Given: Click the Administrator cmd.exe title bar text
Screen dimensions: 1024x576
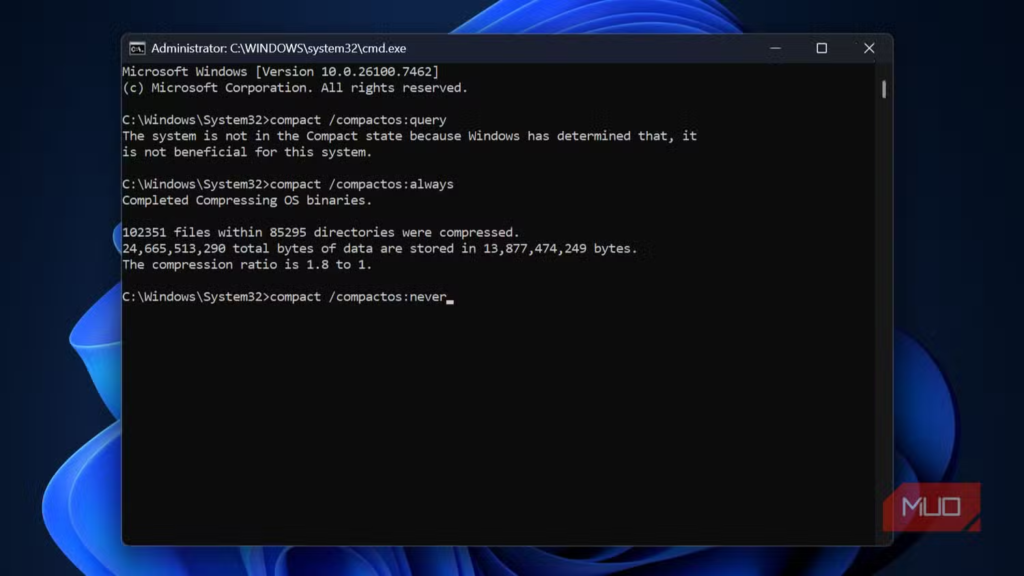Looking at the screenshot, I should point(278,48).
